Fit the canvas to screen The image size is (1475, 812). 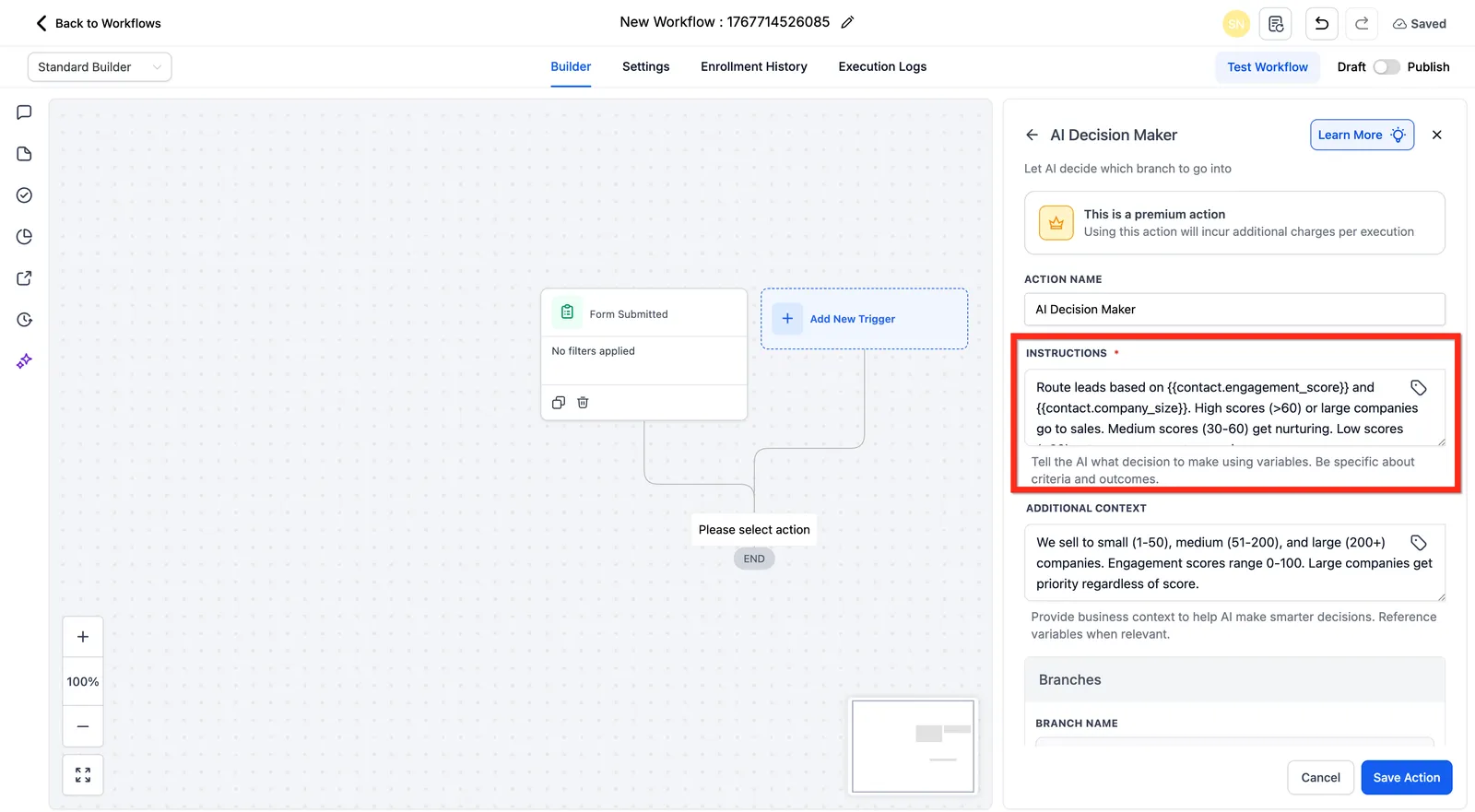pos(83,775)
